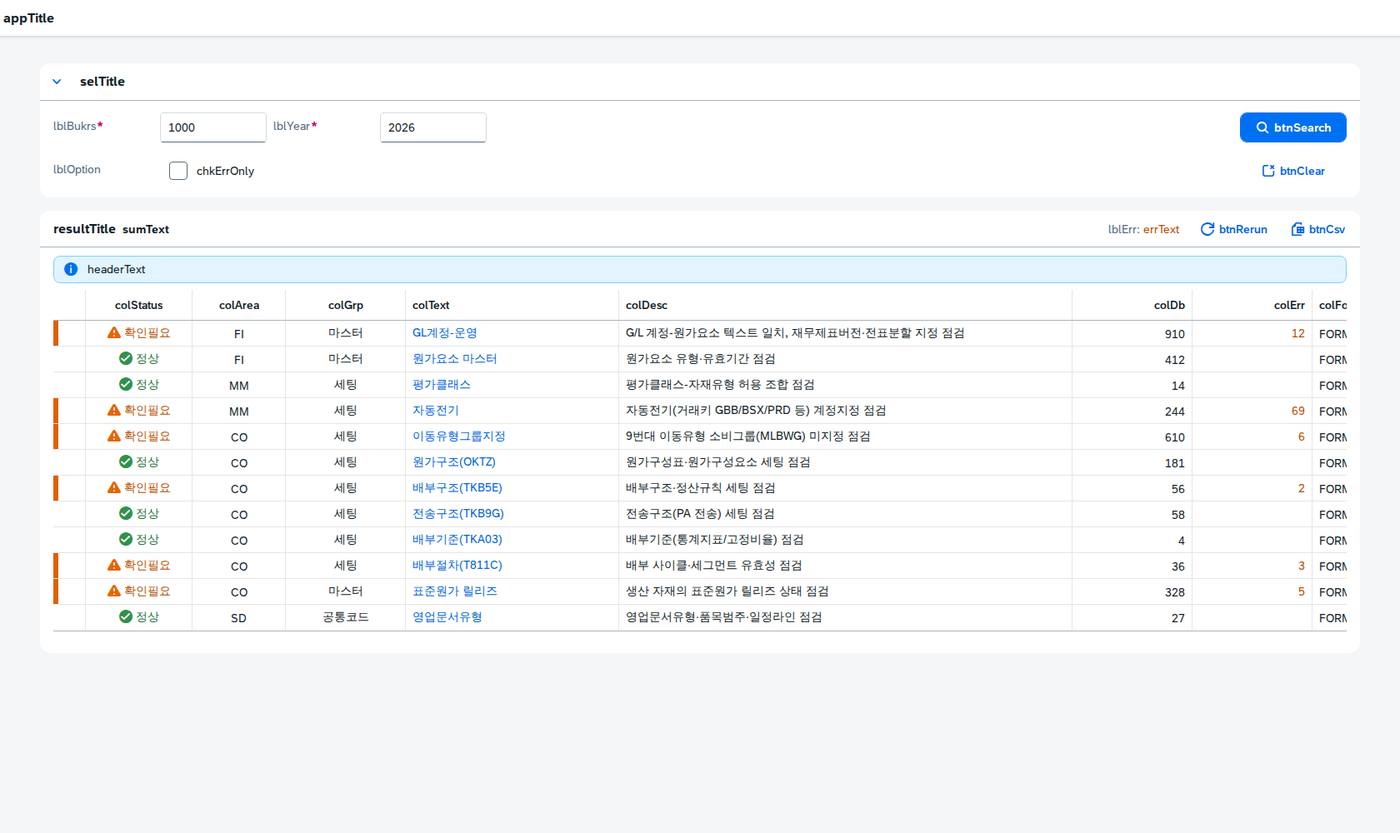1400x833 pixels.
Task: Click the errText error summary
Action: click(1161, 229)
